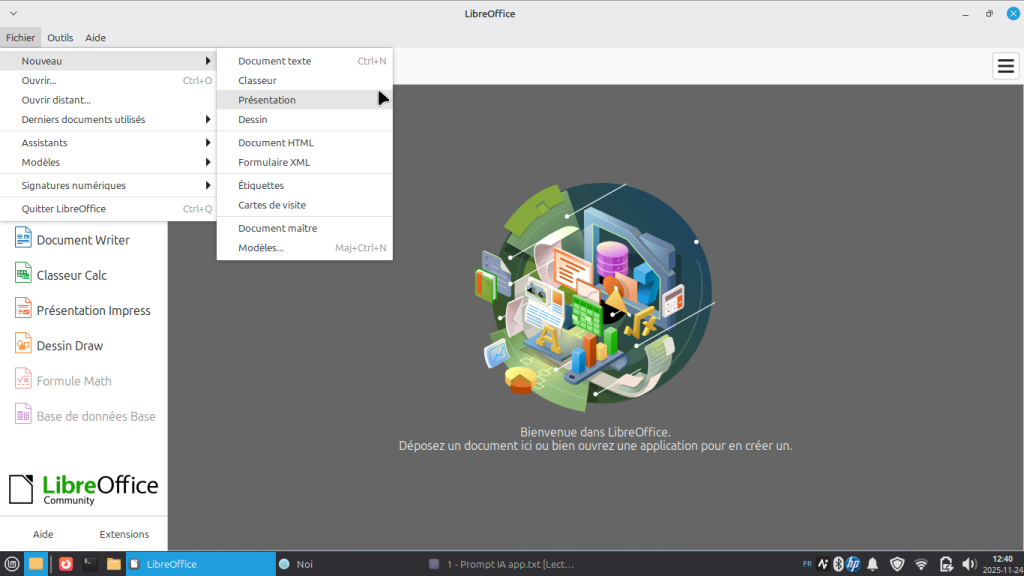1024x576 pixels.
Task: Click the Formule Math icon
Action: (23, 381)
